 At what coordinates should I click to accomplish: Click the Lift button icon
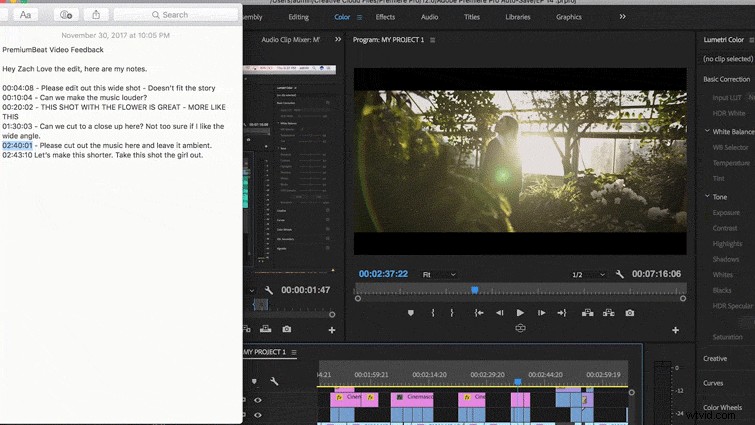587,313
